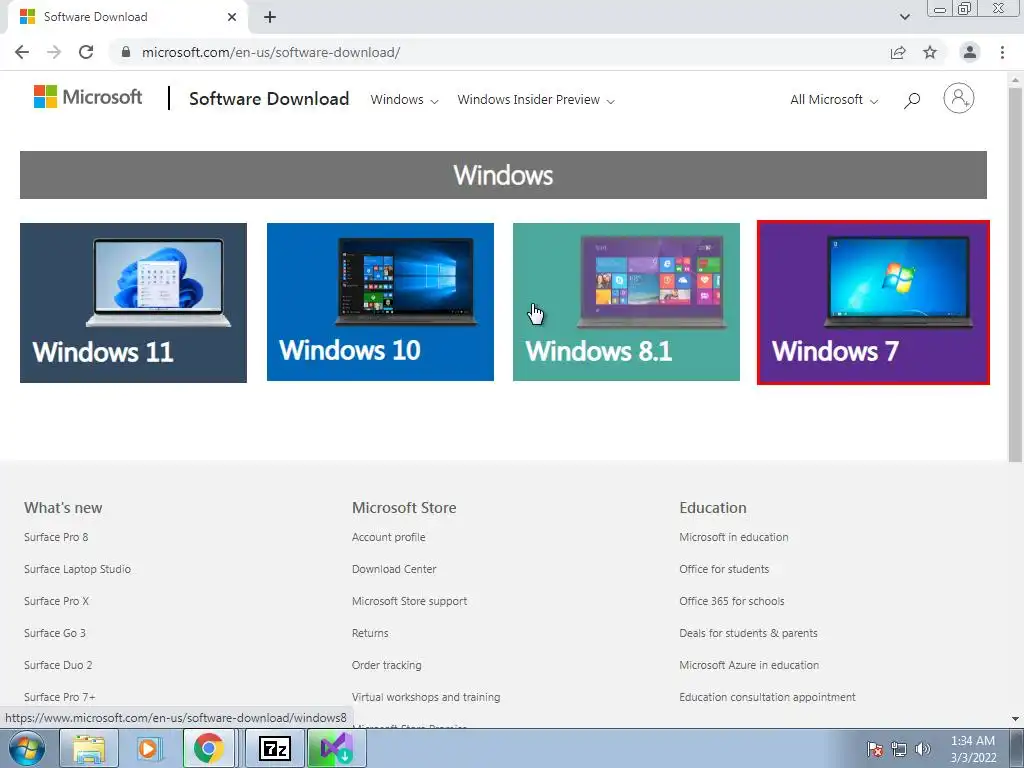Open the Surface Laptop Studio link
Screen dimensions: 1024x768
[78, 569]
